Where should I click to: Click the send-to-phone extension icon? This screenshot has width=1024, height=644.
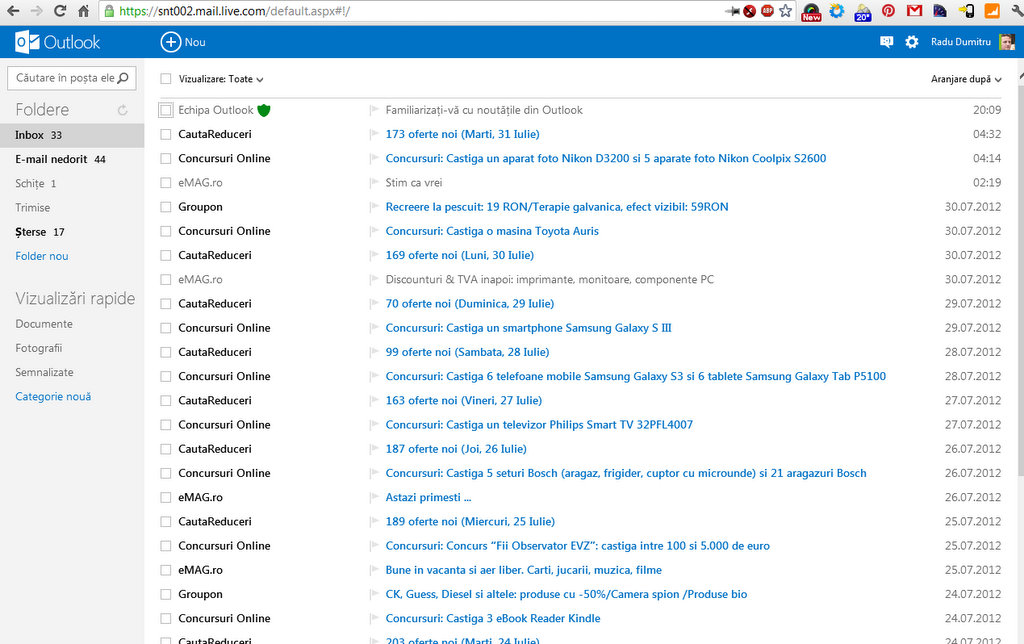(967, 10)
